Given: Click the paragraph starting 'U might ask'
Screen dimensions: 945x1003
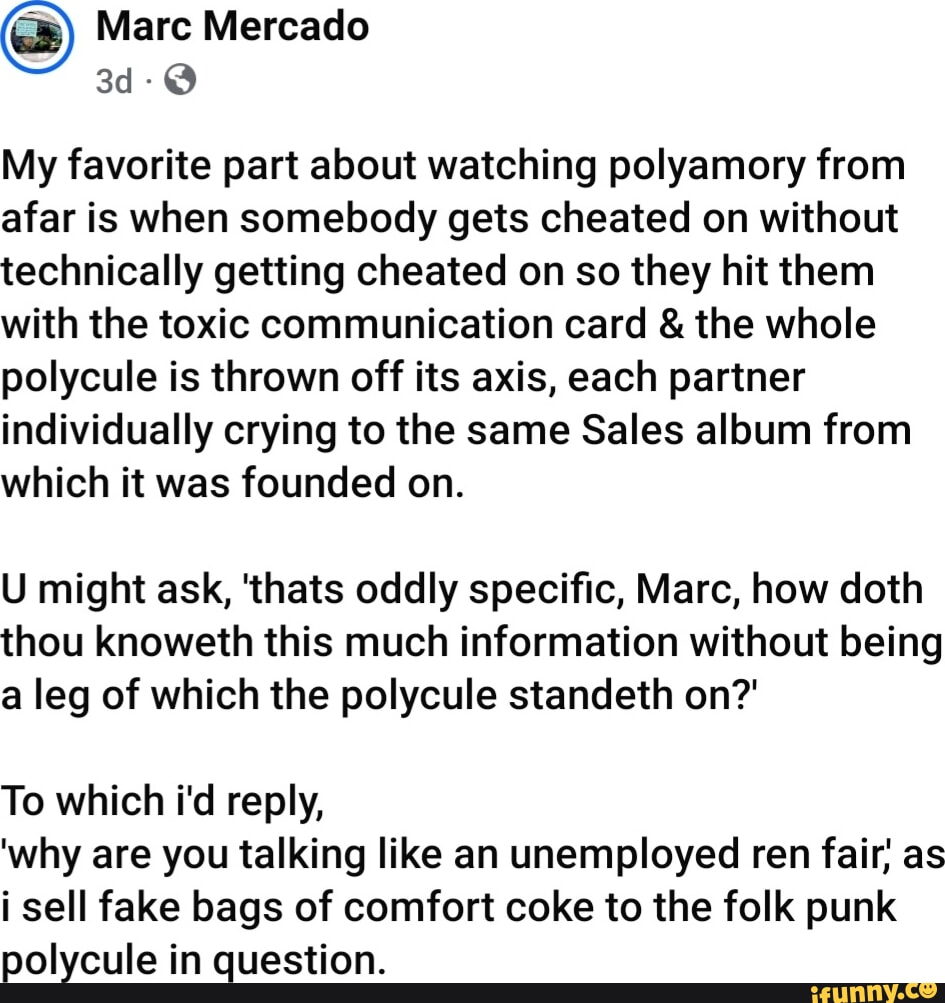Looking at the screenshot, I should pos(470,642).
